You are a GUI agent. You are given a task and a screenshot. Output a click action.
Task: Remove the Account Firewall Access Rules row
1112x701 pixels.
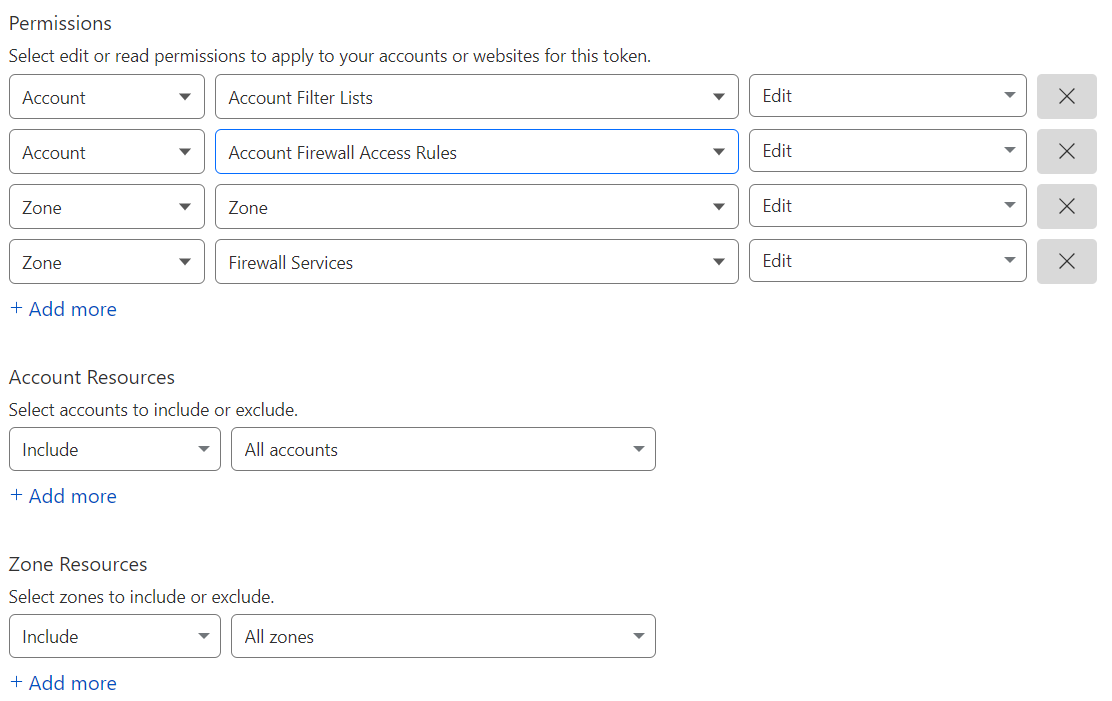pos(1066,151)
